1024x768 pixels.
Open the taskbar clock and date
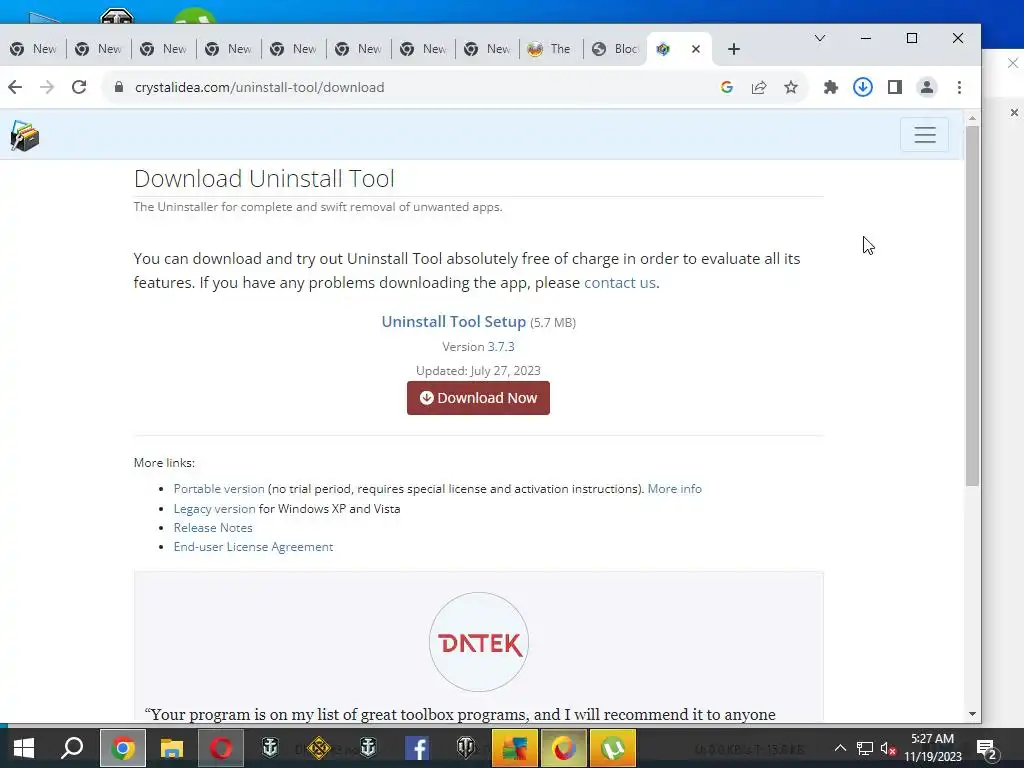tap(933, 748)
